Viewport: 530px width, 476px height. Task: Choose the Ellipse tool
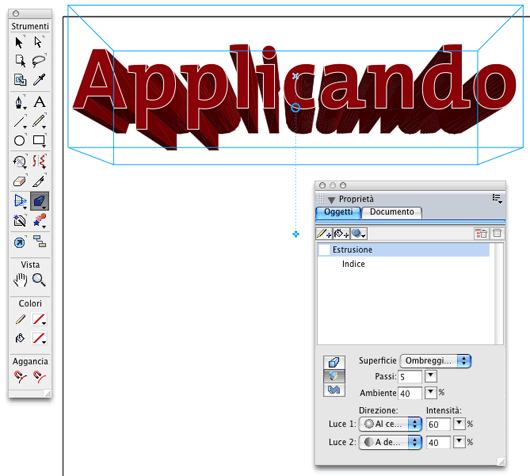point(20,140)
